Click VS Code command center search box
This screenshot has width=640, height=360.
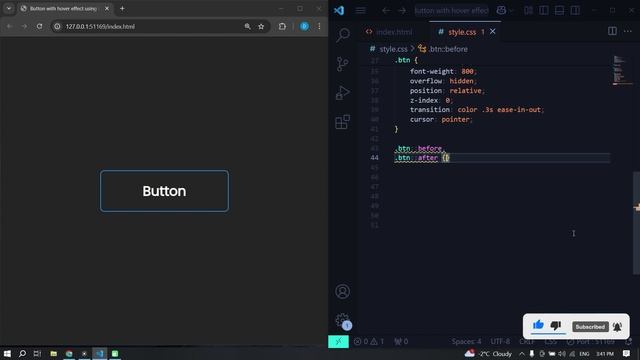click(x=451, y=11)
